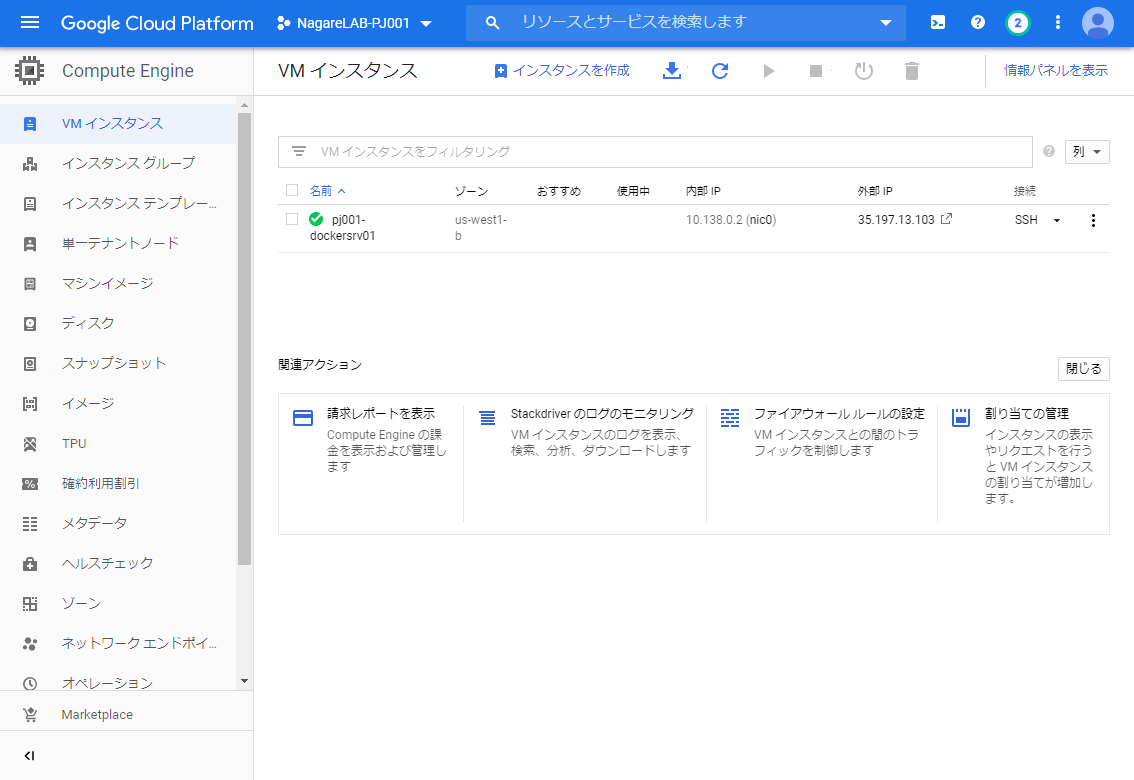The image size is (1134, 780).
Task: Open インスタンス テンプレート sidebar item
Action: point(118,204)
